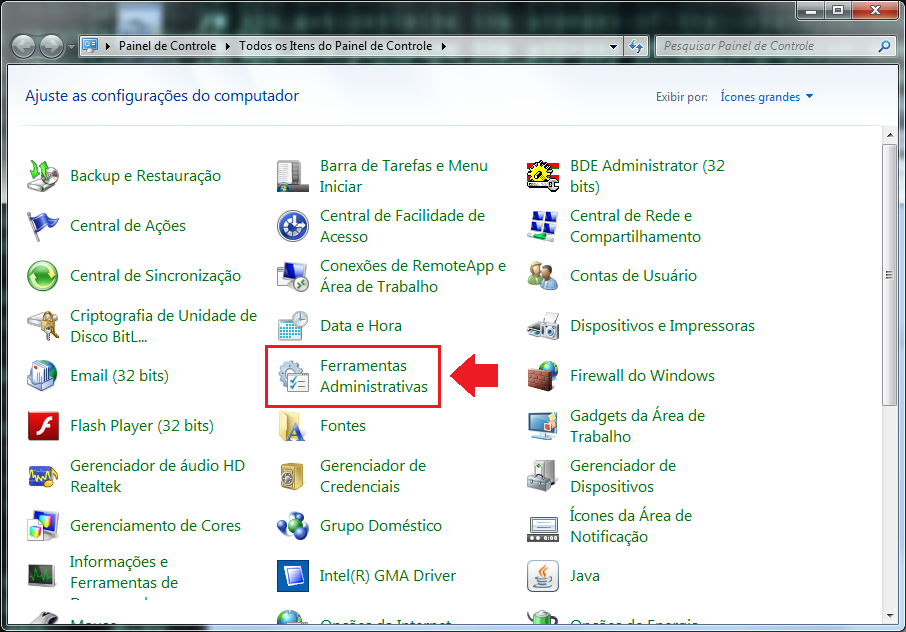Click the Central de Ações flag icon
The image size is (906, 632).
pyautogui.click(x=43, y=226)
